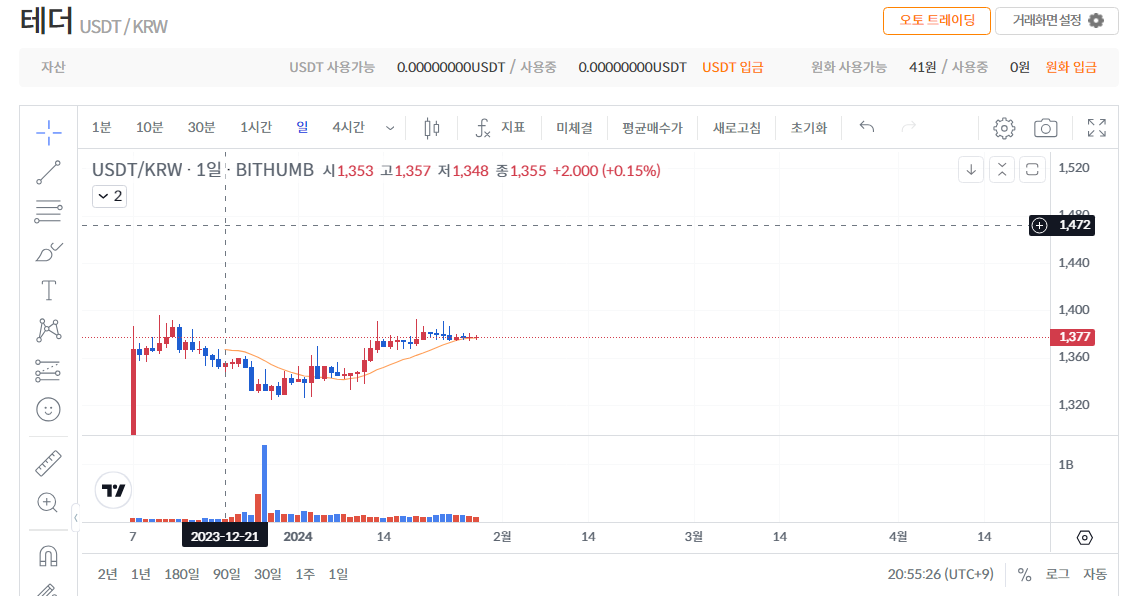Collapse the pane with double-chevron button
The width and height of the screenshot is (1123, 602).
1002,170
